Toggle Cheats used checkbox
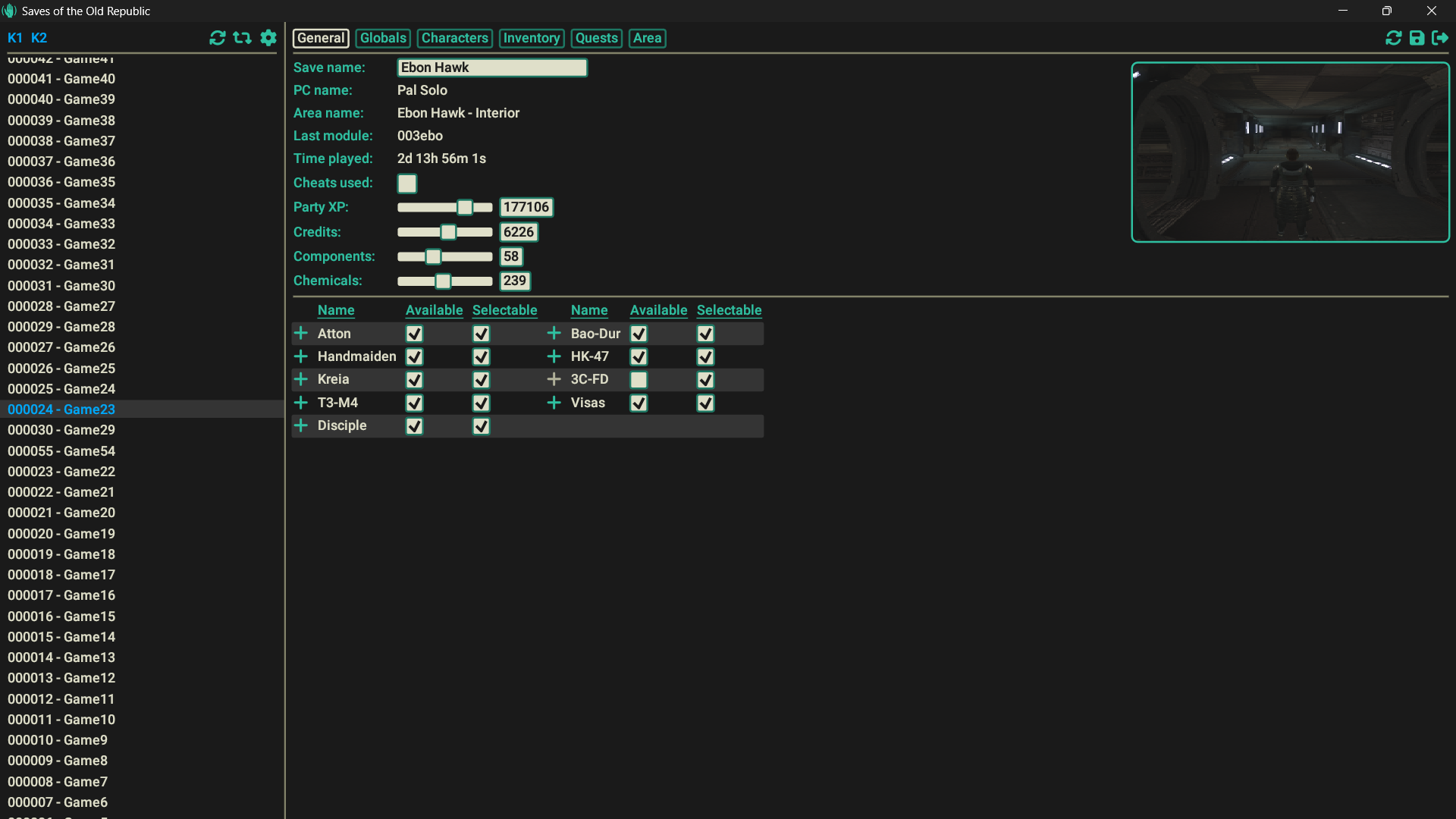 pyautogui.click(x=407, y=184)
